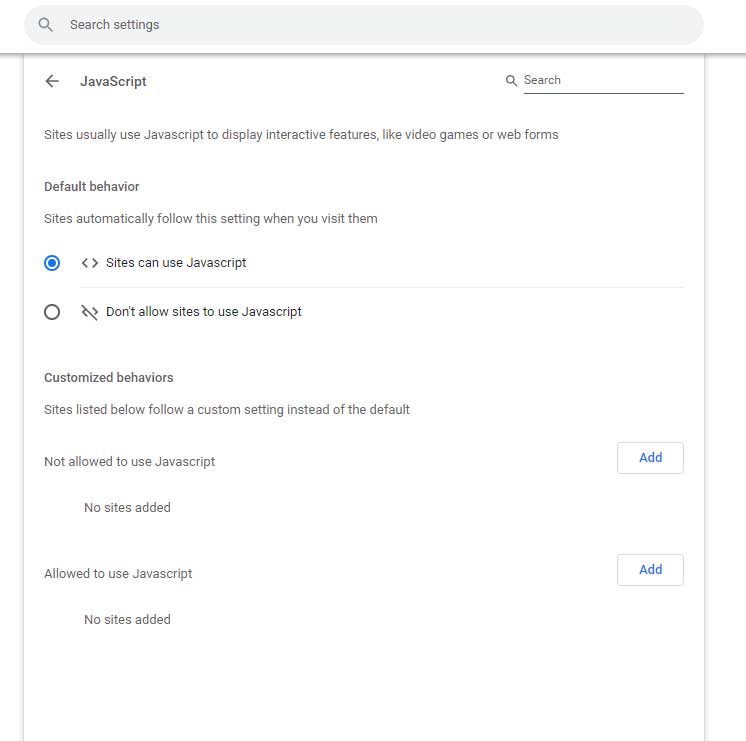The image size is (746, 741).
Task: Select the Sites can use Javascript radio button
Action: (52, 263)
